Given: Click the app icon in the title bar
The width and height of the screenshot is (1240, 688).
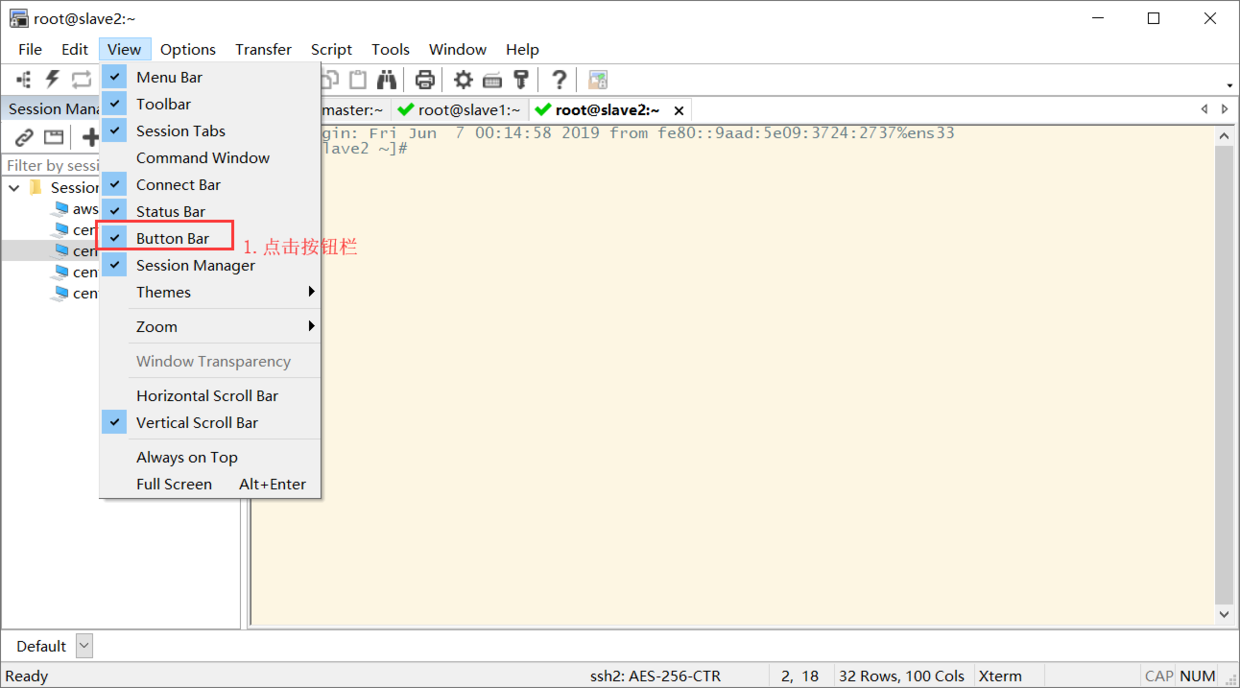Looking at the screenshot, I should (18, 18).
